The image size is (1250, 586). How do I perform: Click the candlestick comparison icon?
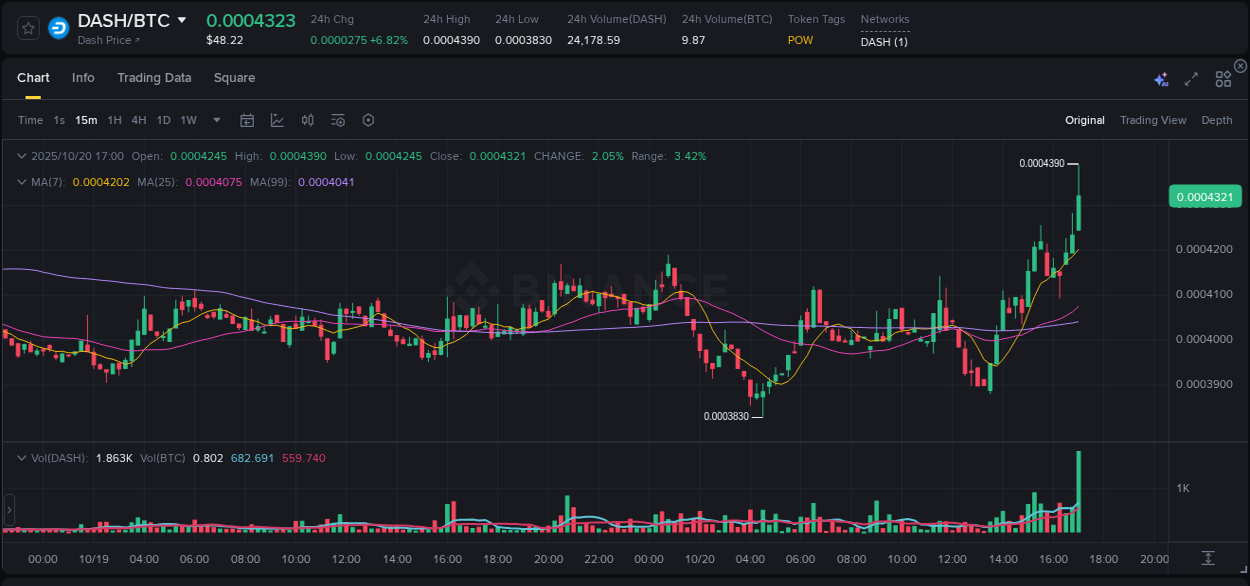click(x=308, y=119)
